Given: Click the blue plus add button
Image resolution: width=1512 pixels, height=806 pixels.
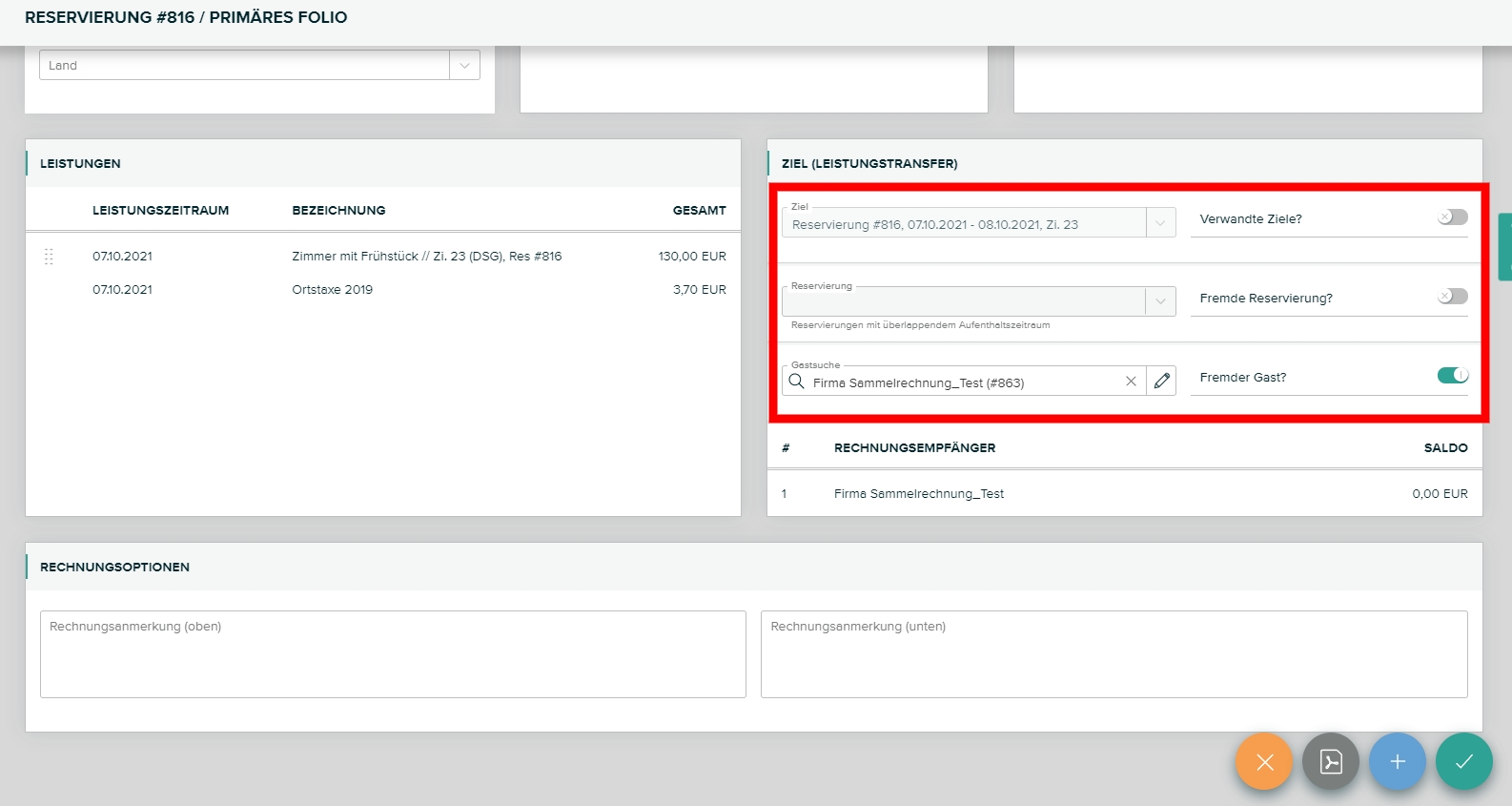Looking at the screenshot, I should [x=1398, y=762].
